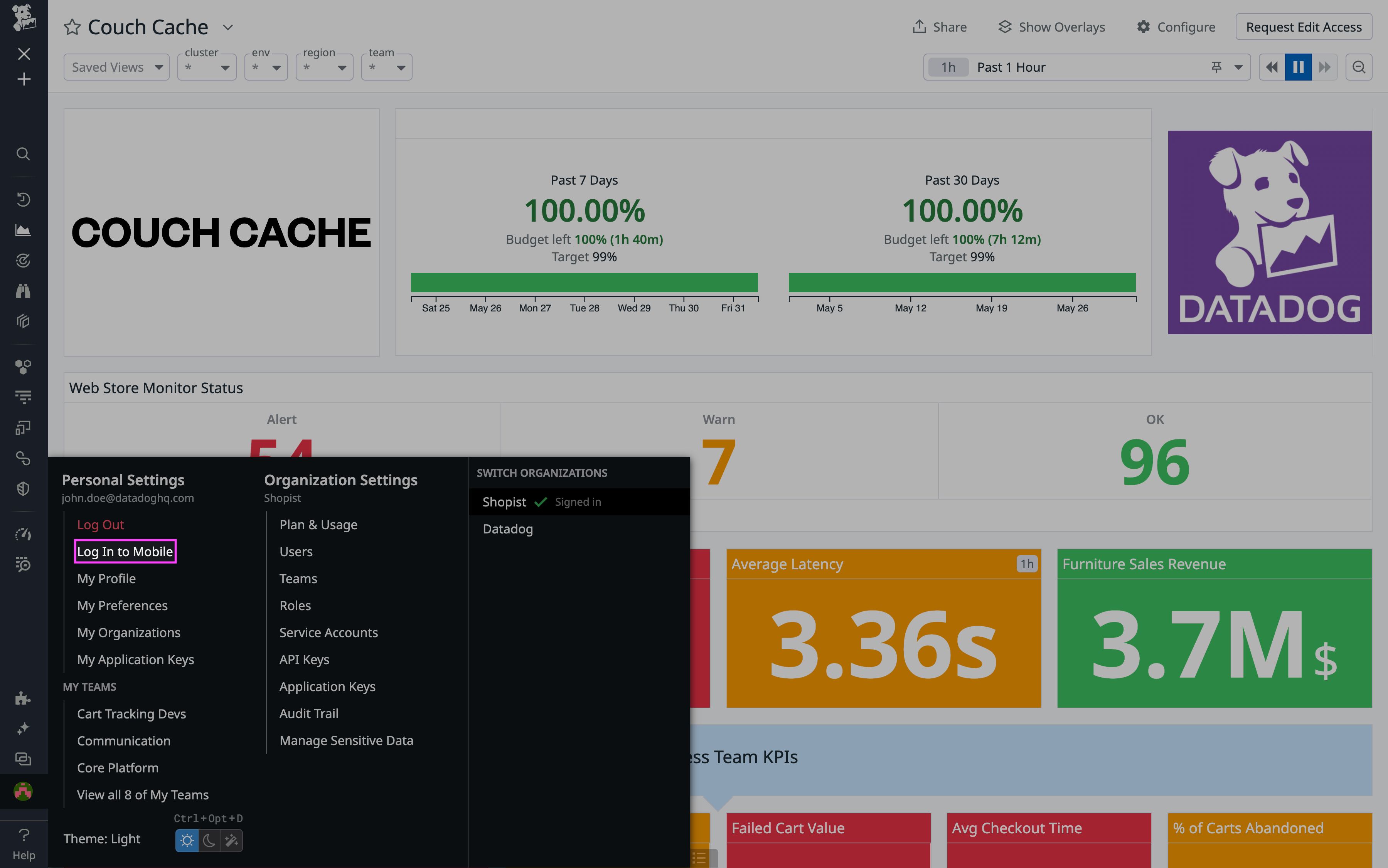The height and width of the screenshot is (868, 1388).
Task: Open My Preferences from Personal Settings menu
Action: [x=122, y=605]
